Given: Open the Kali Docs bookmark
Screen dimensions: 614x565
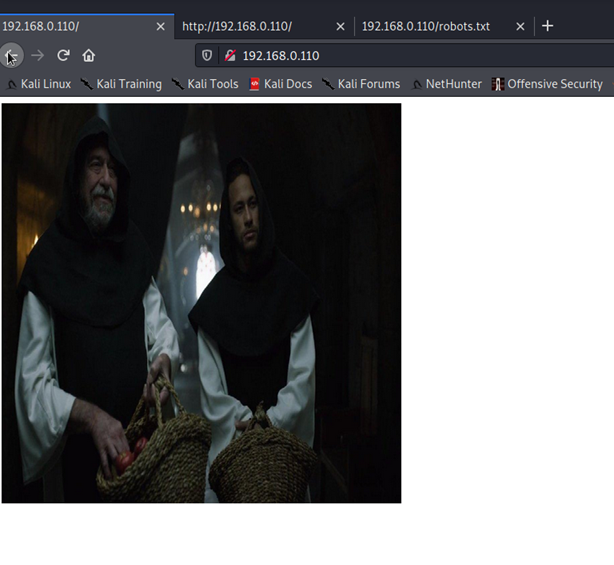Looking at the screenshot, I should 281,84.
